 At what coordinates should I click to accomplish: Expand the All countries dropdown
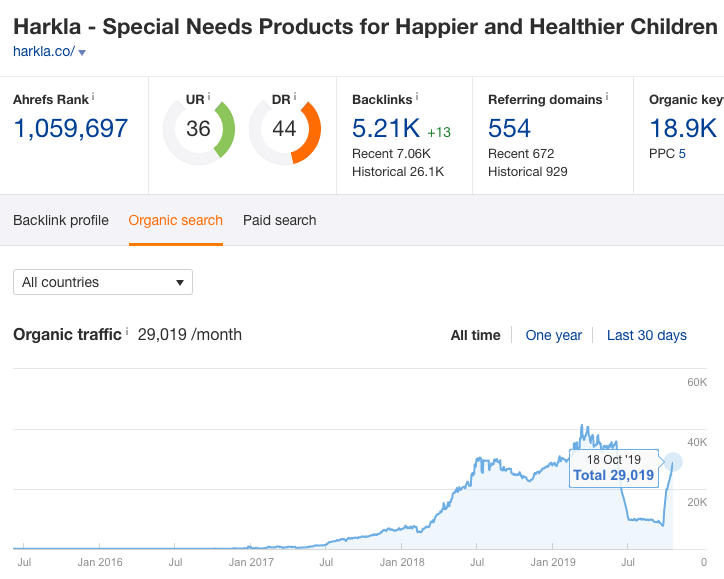pos(103,282)
